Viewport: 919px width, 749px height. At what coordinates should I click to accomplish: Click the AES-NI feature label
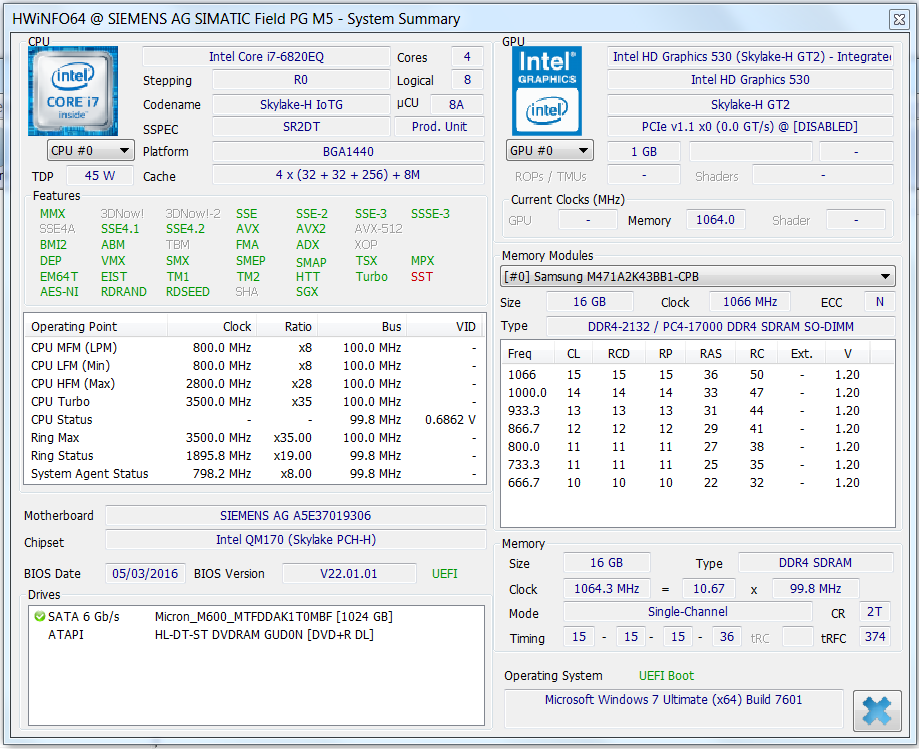pos(59,292)
